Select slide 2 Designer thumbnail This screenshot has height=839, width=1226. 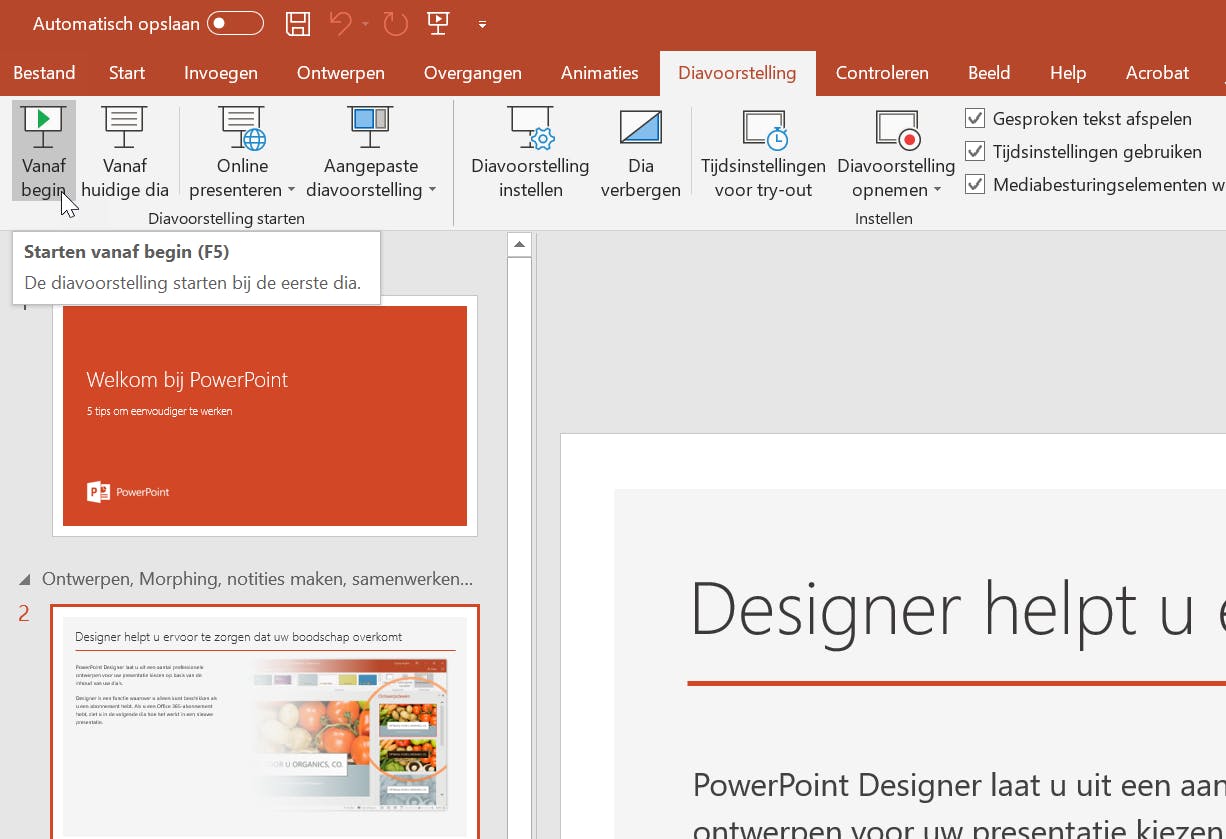click(x=265, y=722)
